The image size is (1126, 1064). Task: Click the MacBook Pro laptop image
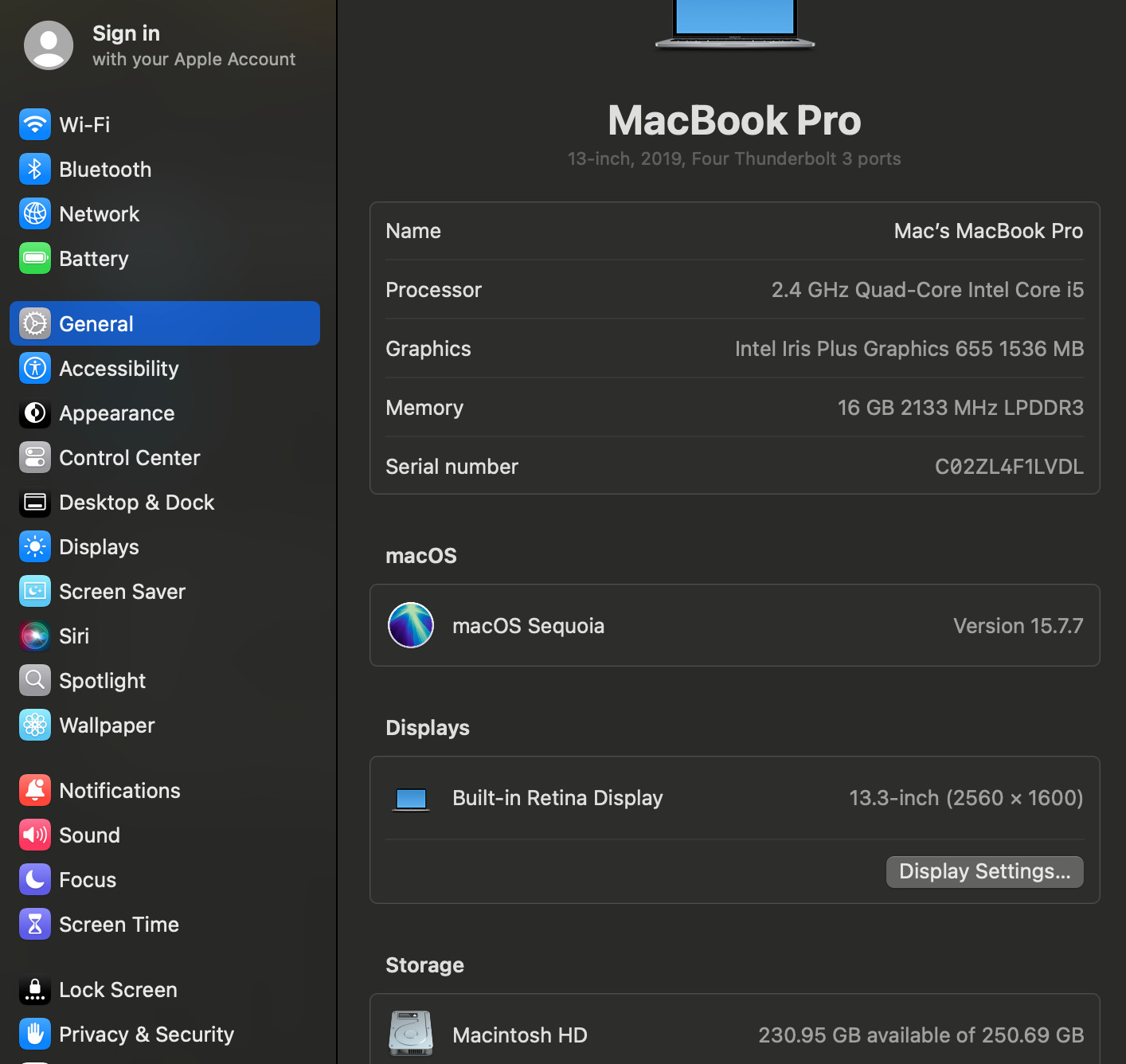(734, 24)
